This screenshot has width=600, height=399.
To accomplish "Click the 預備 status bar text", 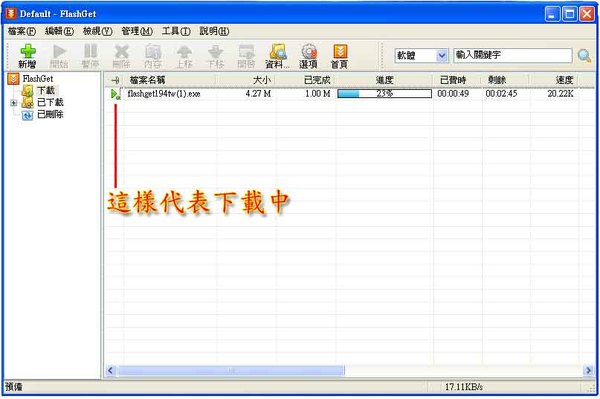I will (14, 387).
